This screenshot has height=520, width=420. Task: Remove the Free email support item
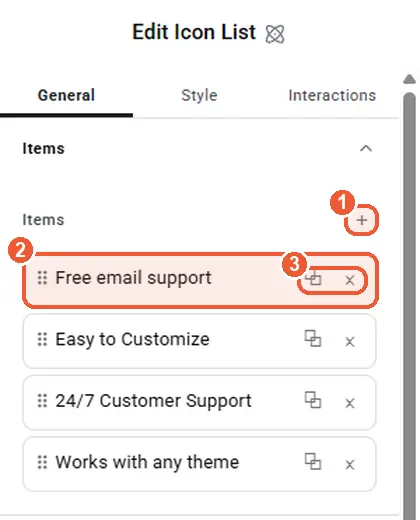tap(350, 280)
